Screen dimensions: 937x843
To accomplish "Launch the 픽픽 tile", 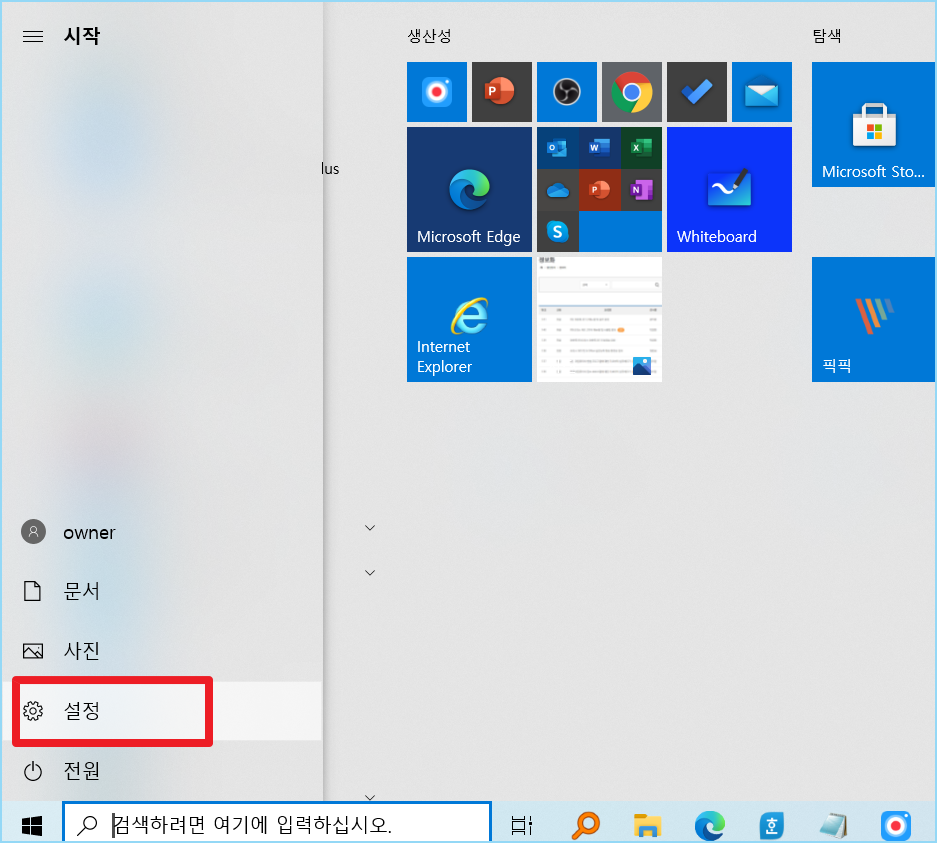I will pos(873,319).
